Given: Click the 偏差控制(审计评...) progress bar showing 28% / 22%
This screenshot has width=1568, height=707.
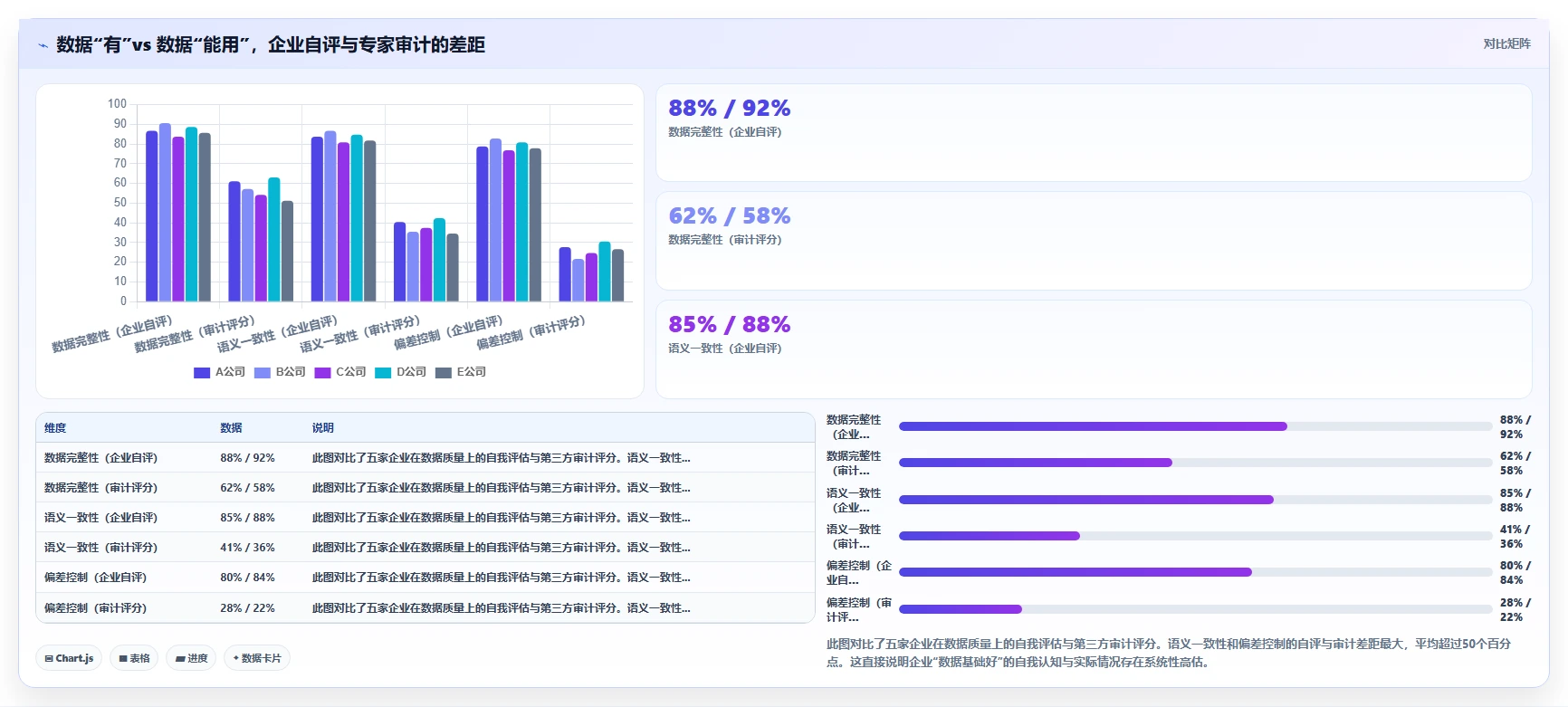Looking at the screenshot, I should tap(1195, 609).
